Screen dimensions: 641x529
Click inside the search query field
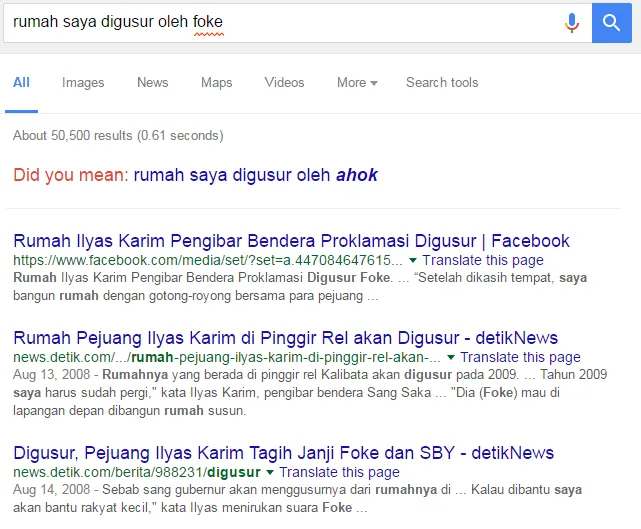[298, 22]
